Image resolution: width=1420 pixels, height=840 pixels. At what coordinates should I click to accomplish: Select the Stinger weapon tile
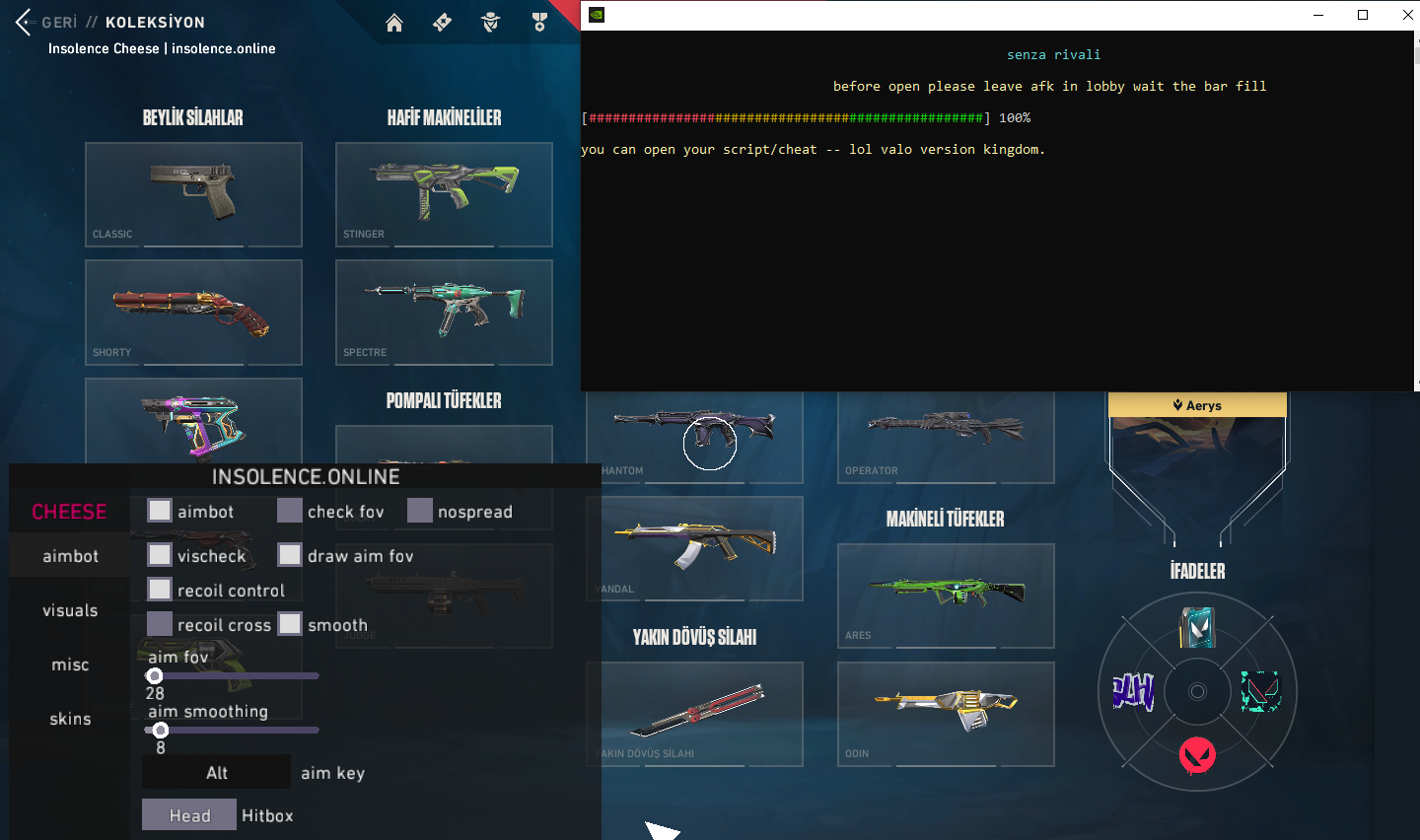[x=444, y=194]
